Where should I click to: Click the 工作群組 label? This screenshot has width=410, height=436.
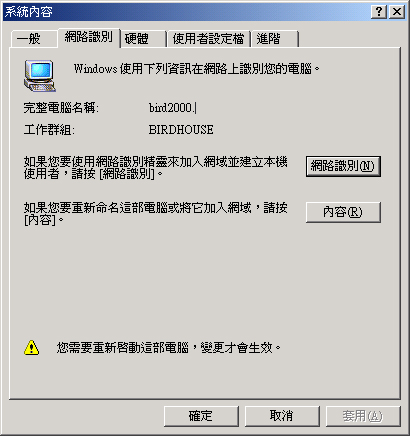49,130
